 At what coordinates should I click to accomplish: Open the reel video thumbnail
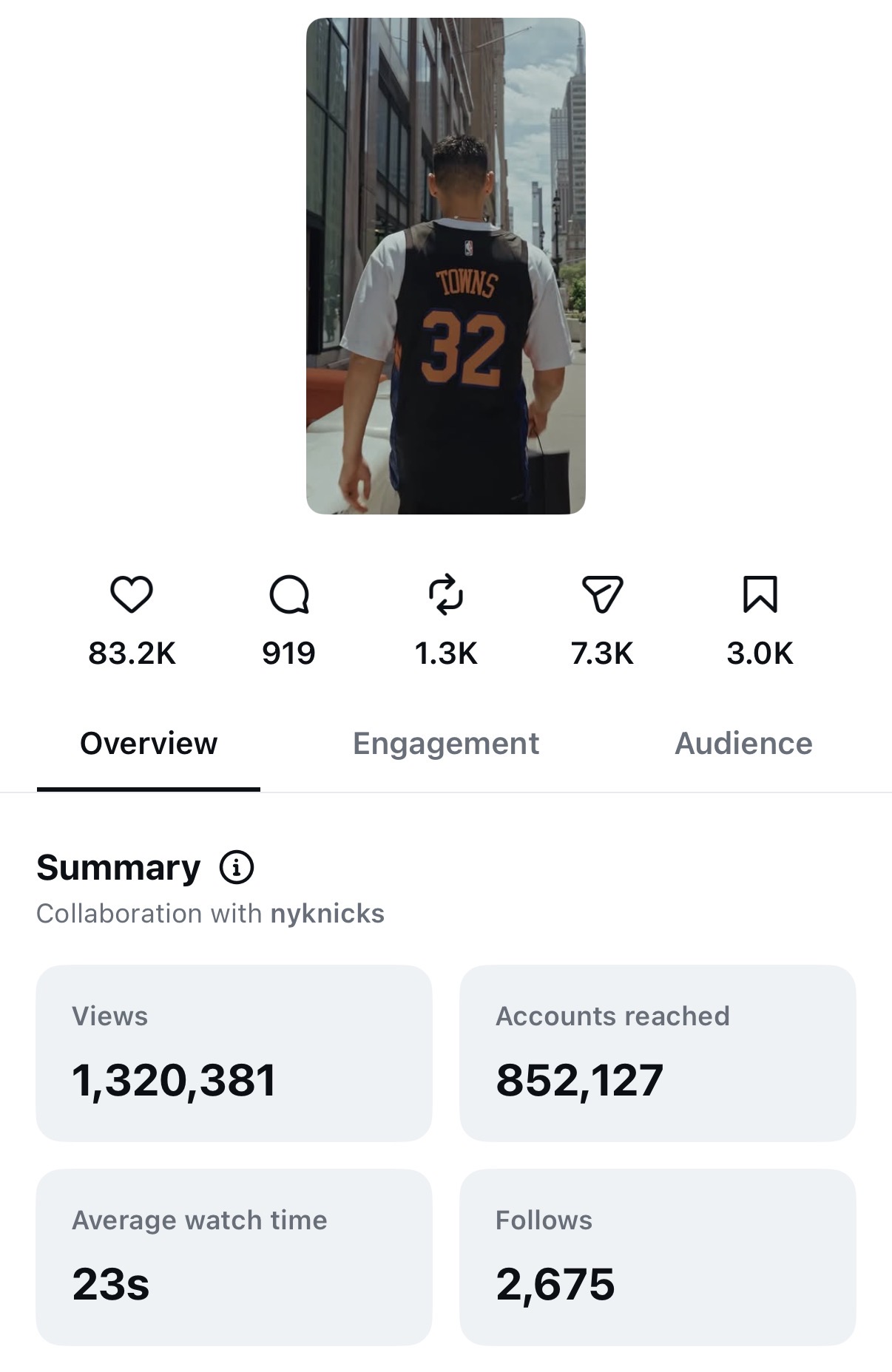(x=446, y=266)
